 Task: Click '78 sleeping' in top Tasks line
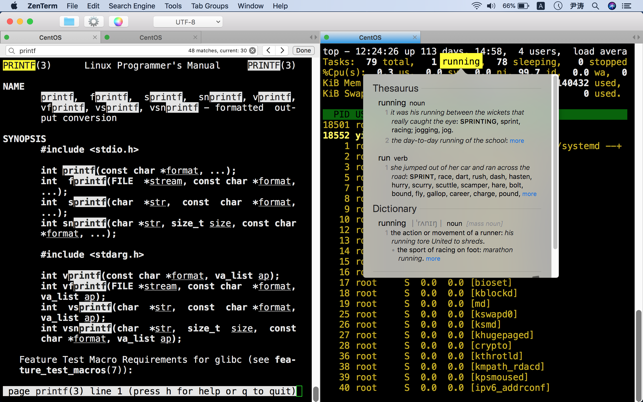(528, 62)
